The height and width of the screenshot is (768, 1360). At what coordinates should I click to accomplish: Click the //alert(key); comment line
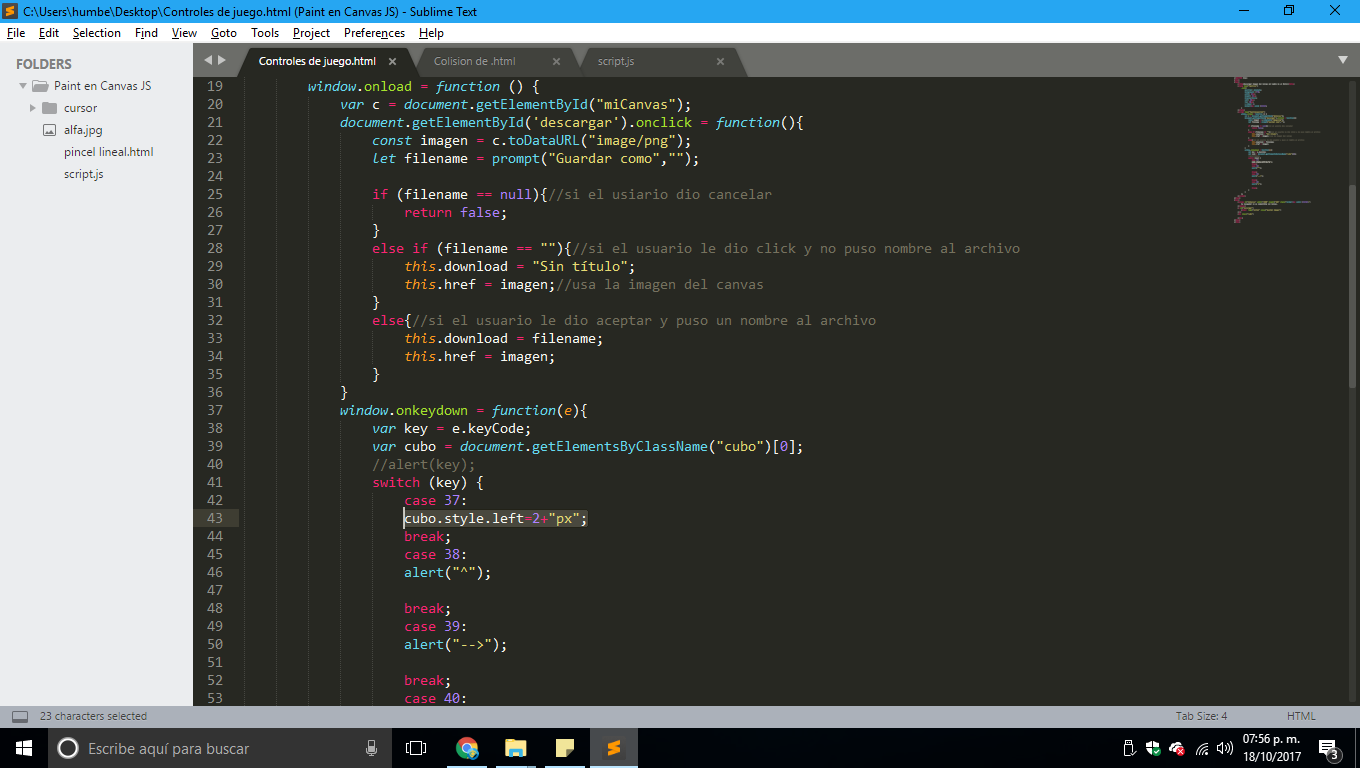pyautogui.click(x=424, y=464)
